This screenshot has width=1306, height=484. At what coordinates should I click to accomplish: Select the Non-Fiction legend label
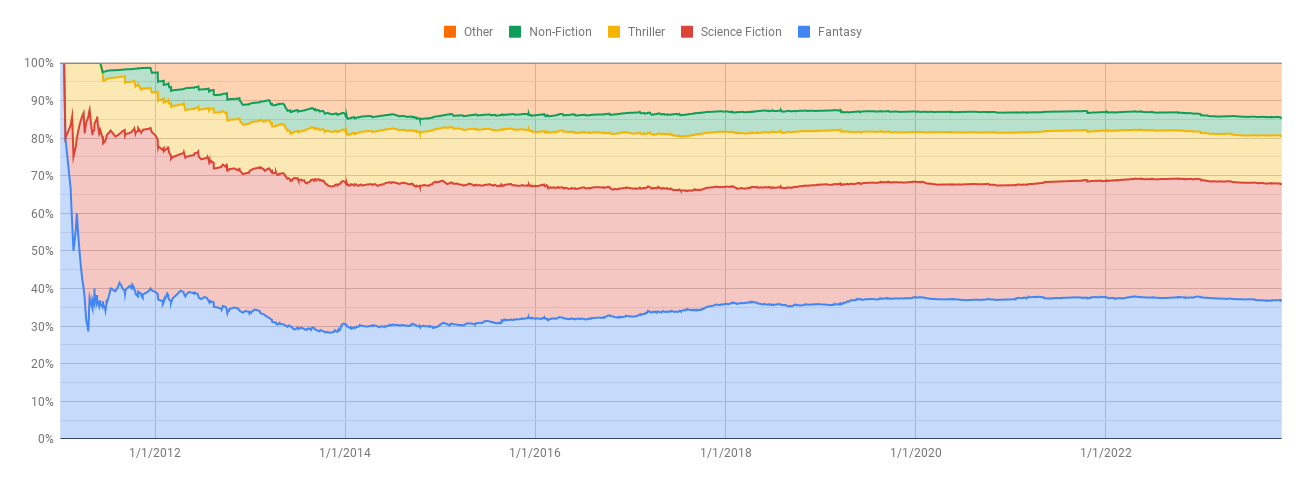click(x=560, y=32)
